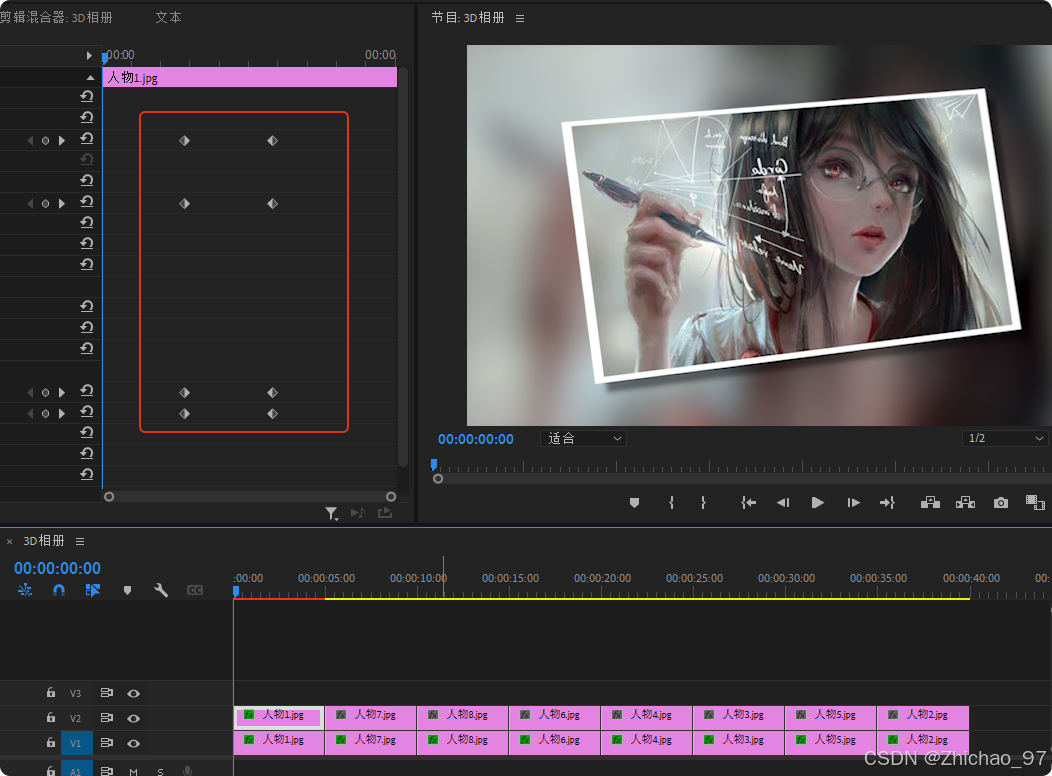Select the second keyframe in bottommost keyframed row
This screenshot has width=1052, height=776.
272,414
